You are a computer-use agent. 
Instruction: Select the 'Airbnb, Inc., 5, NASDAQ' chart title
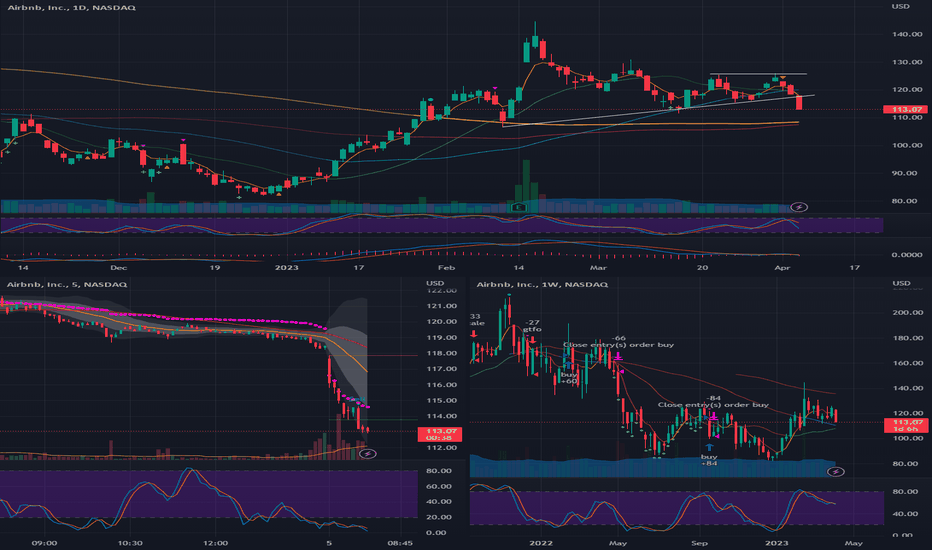tap(67, 285)
